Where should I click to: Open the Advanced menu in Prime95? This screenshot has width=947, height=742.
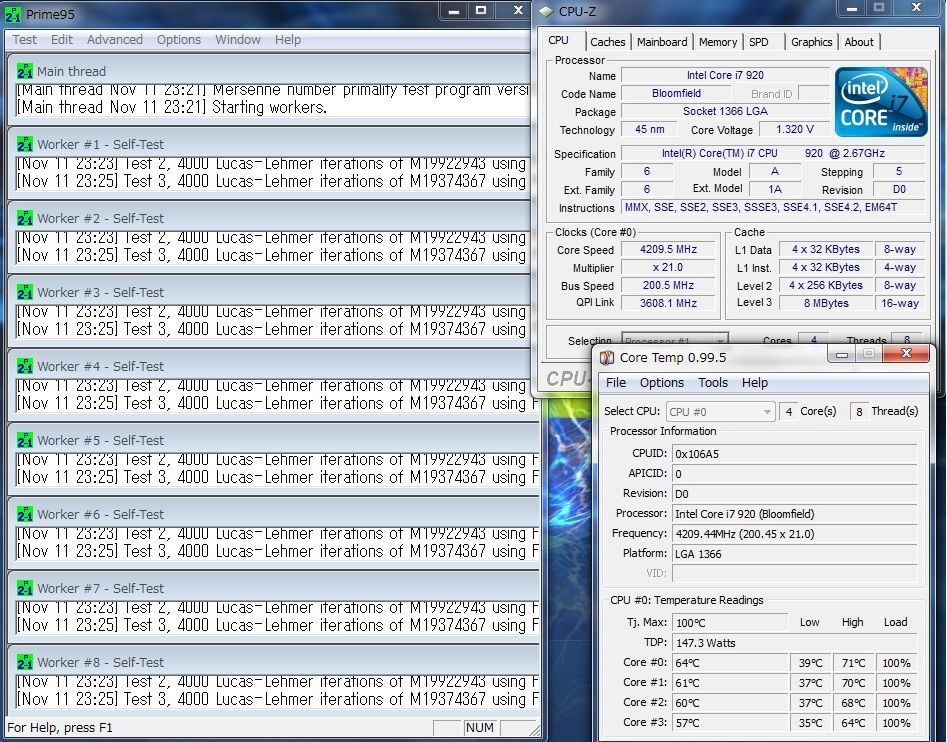114,40
